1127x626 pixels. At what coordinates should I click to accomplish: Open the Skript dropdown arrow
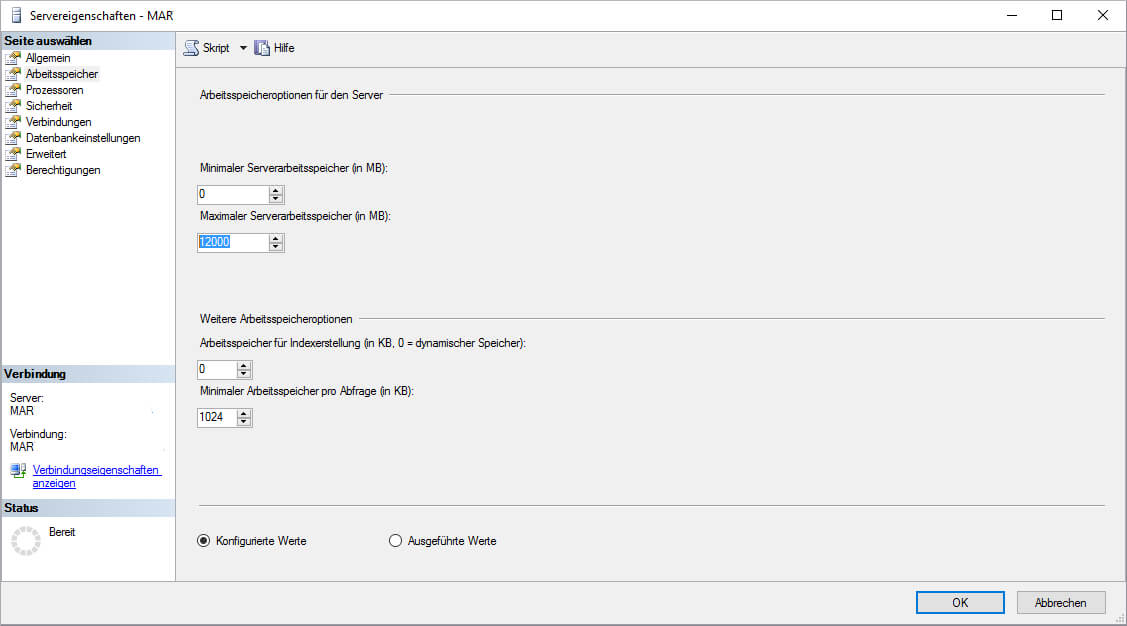pos(243,48)
